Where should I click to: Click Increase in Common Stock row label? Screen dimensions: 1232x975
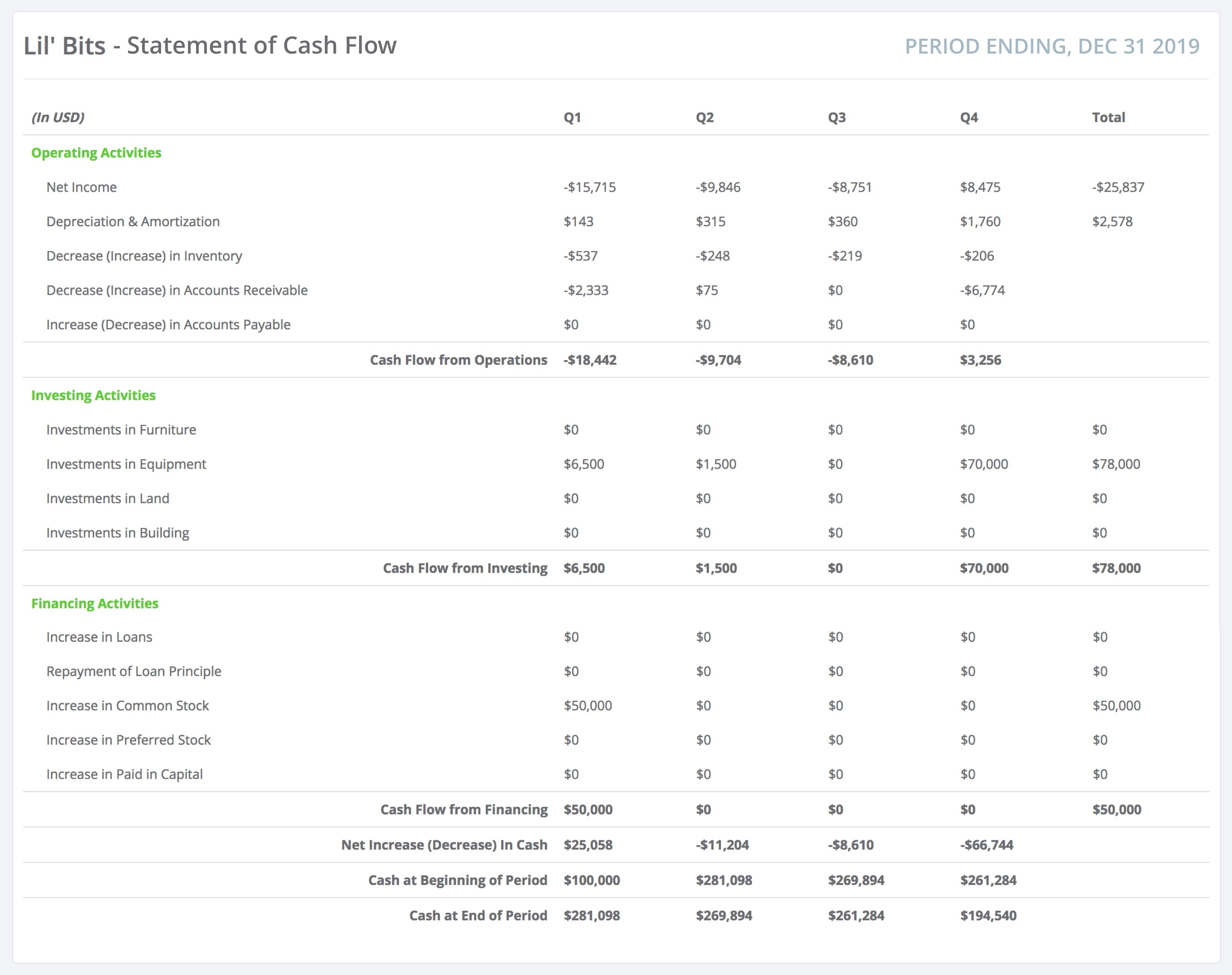(x=127, y=706)
